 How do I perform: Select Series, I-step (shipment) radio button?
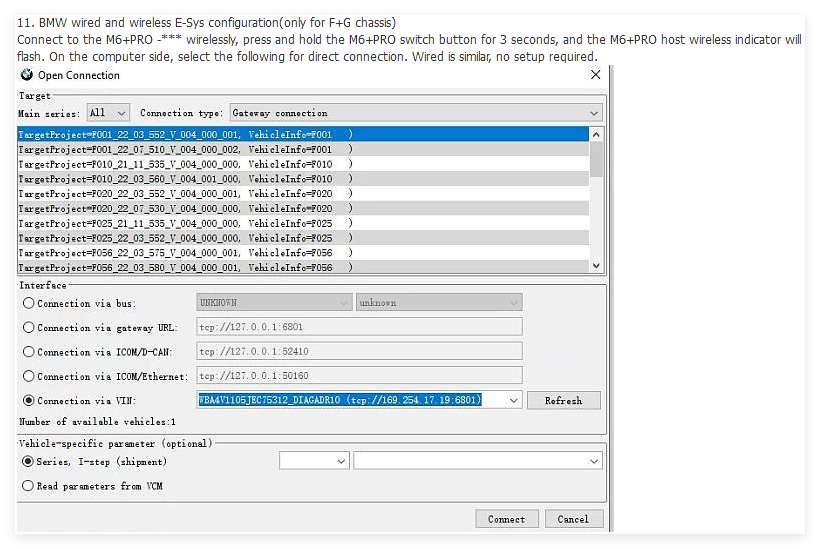[x=28, y=462]
